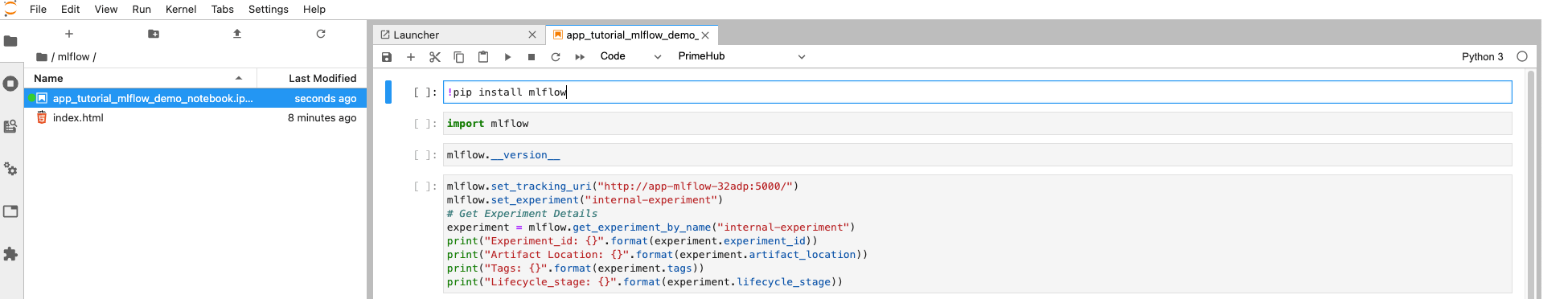Interrupt the kernel with stop icon

pyautogui.click(x=532, y=57)
